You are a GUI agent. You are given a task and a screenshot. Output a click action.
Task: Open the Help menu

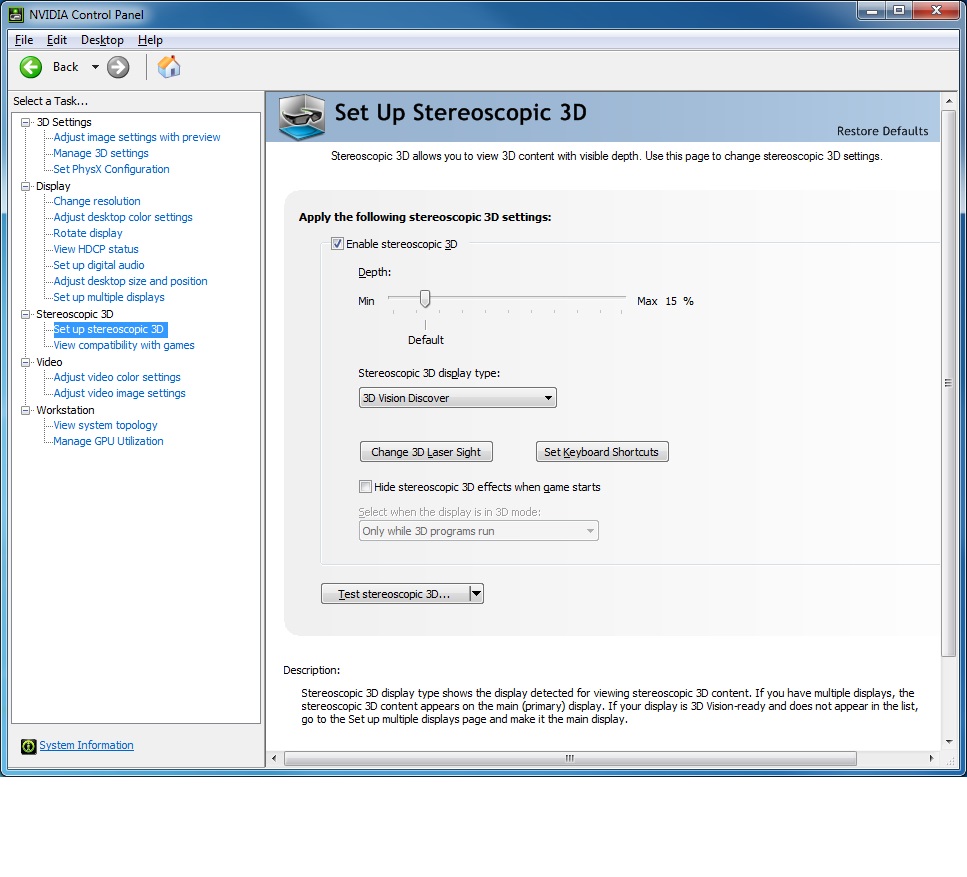point(150,39)
